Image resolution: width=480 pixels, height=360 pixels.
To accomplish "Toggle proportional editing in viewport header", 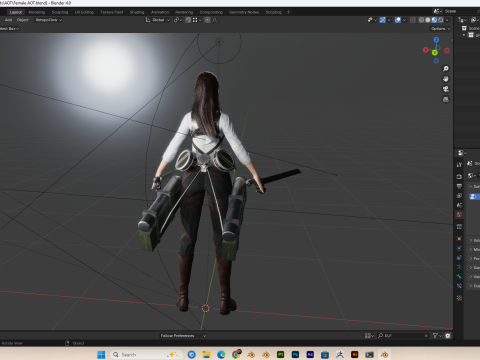I will pos(207,20).
